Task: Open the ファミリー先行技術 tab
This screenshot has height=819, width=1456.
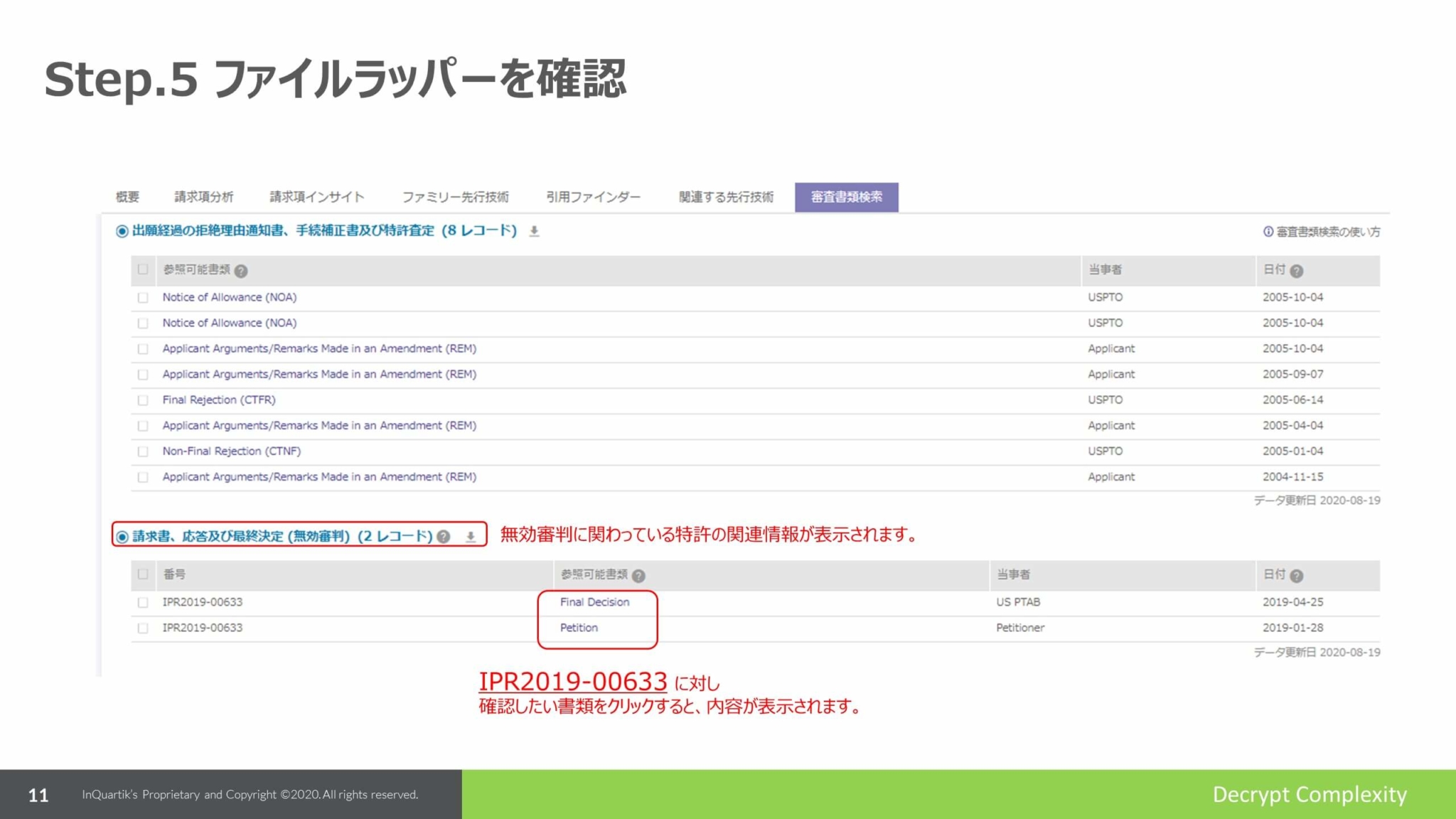Action: (456, 197)
